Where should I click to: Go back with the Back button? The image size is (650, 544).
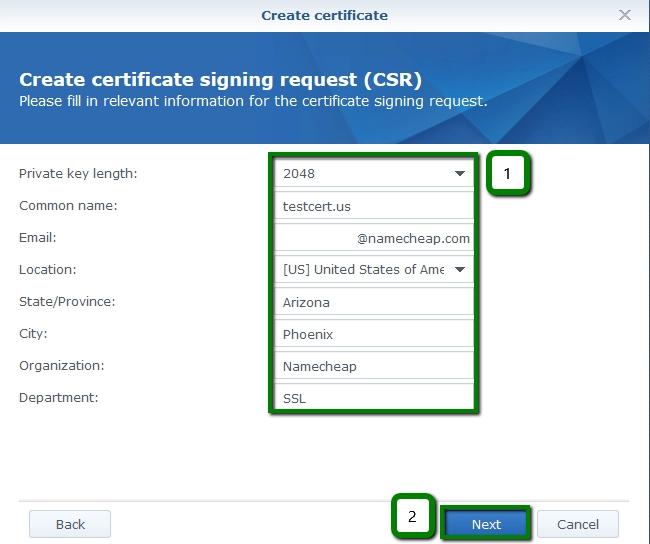click(70, 524)
